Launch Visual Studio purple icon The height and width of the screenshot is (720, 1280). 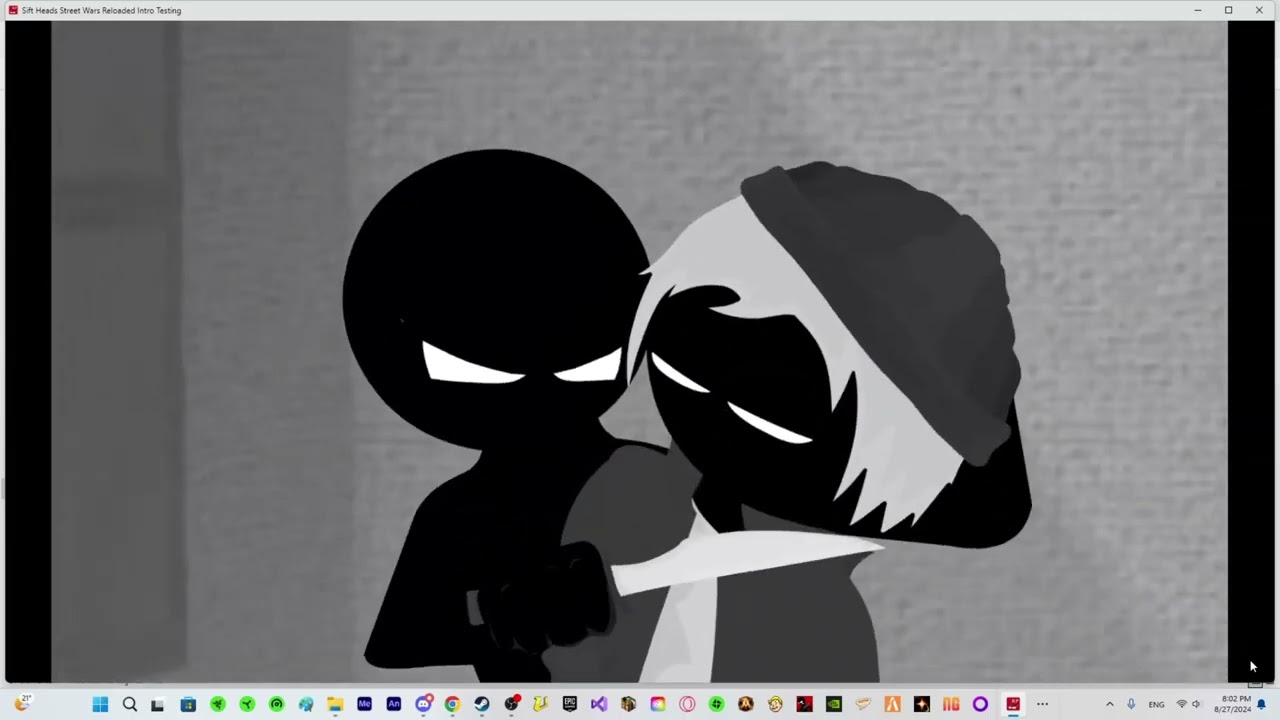599,704
